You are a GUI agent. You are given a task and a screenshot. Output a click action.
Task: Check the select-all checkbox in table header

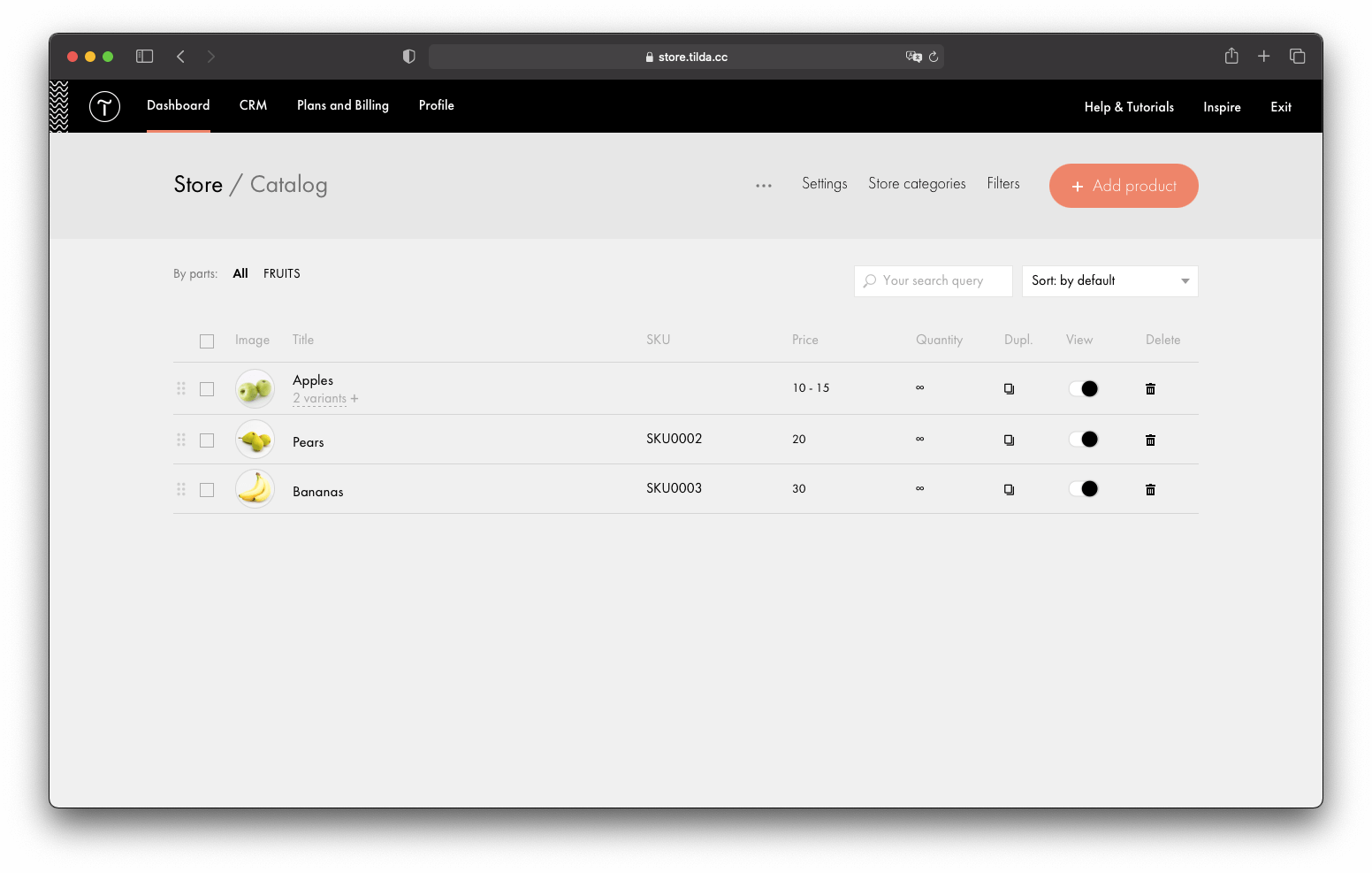click(x=206, y=341)
